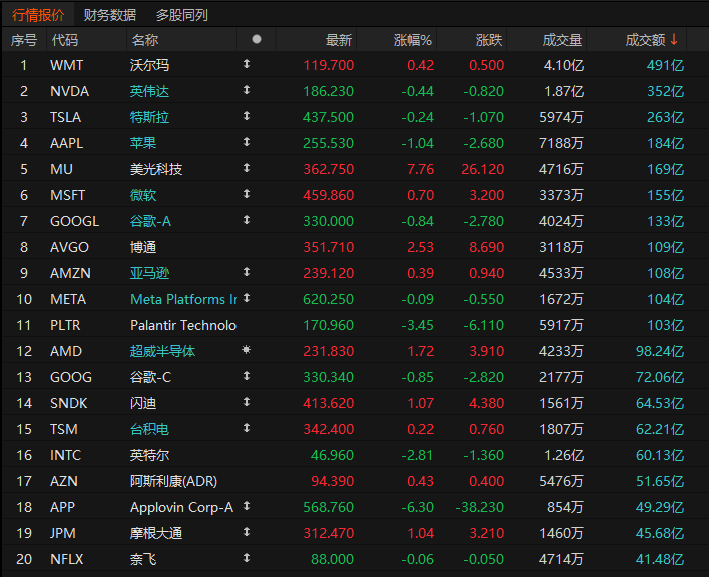
Task: Click volume 1.87亿 for NVDA
Action: [564, 91]
